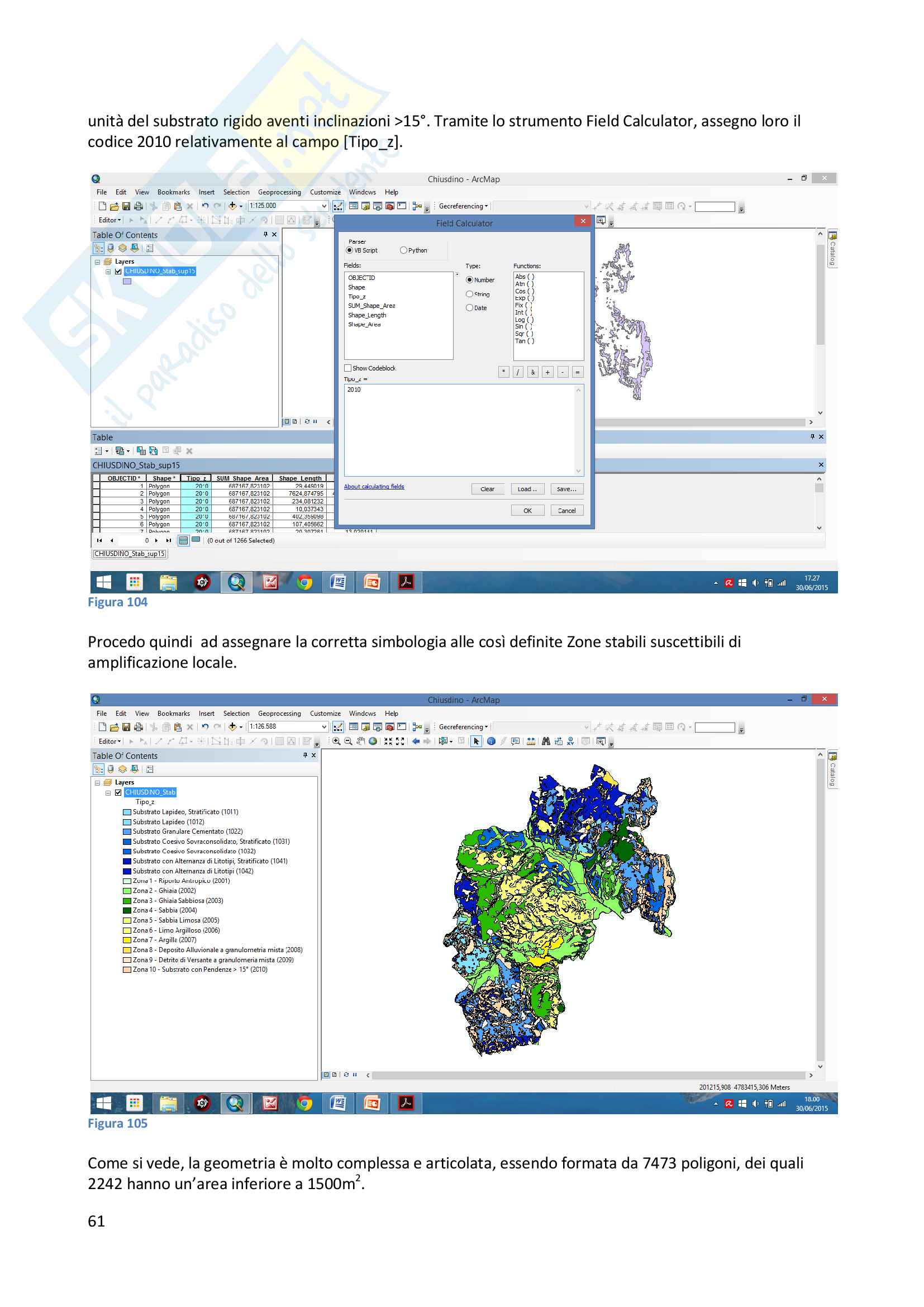
Task: Select the Identify info tool
Action: click(x=491, y=741)
